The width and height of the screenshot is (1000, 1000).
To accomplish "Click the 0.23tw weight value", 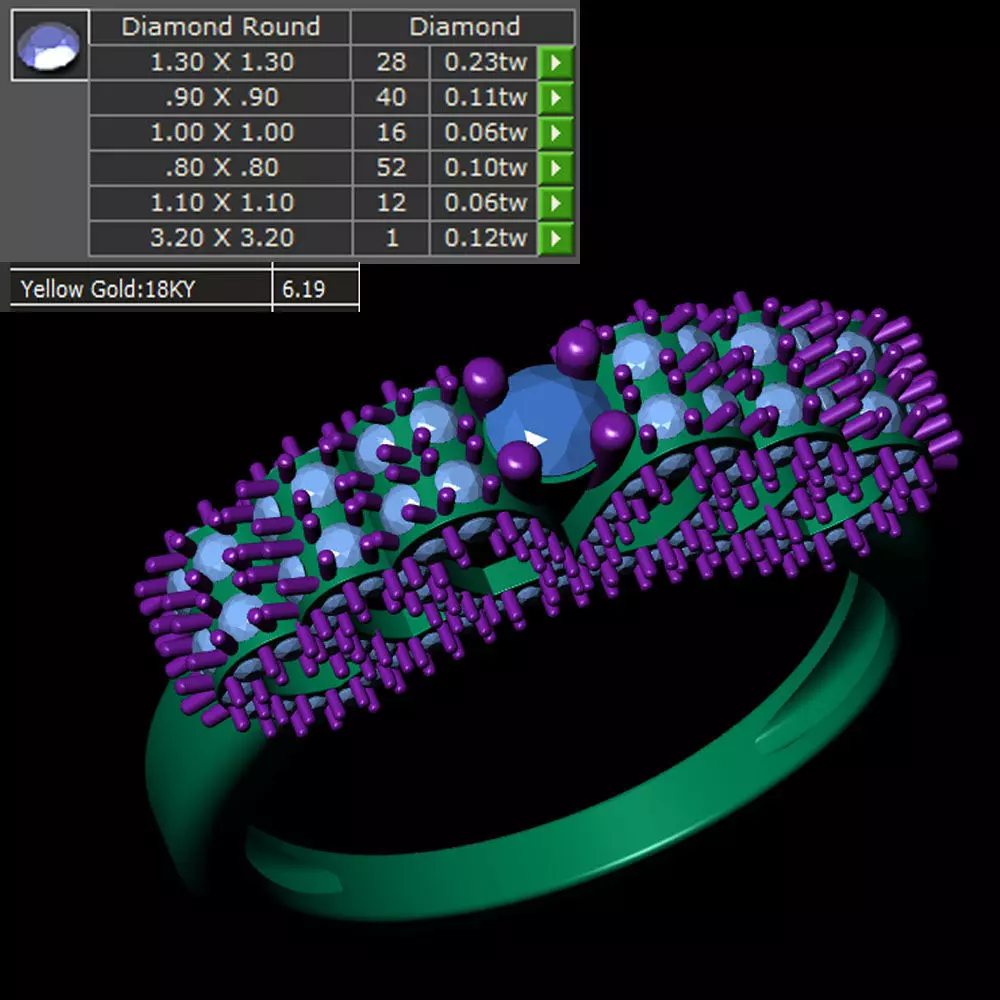I will [x=484, y=62].
